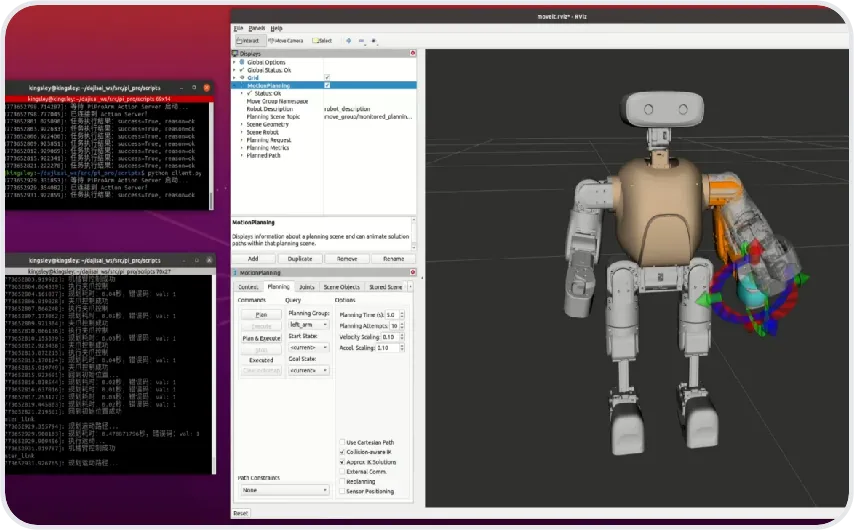Image resolution: width=854 pixels, height=530 pixels.
Task: Click the red arrow on interactive marker
Action: (755, 252)
